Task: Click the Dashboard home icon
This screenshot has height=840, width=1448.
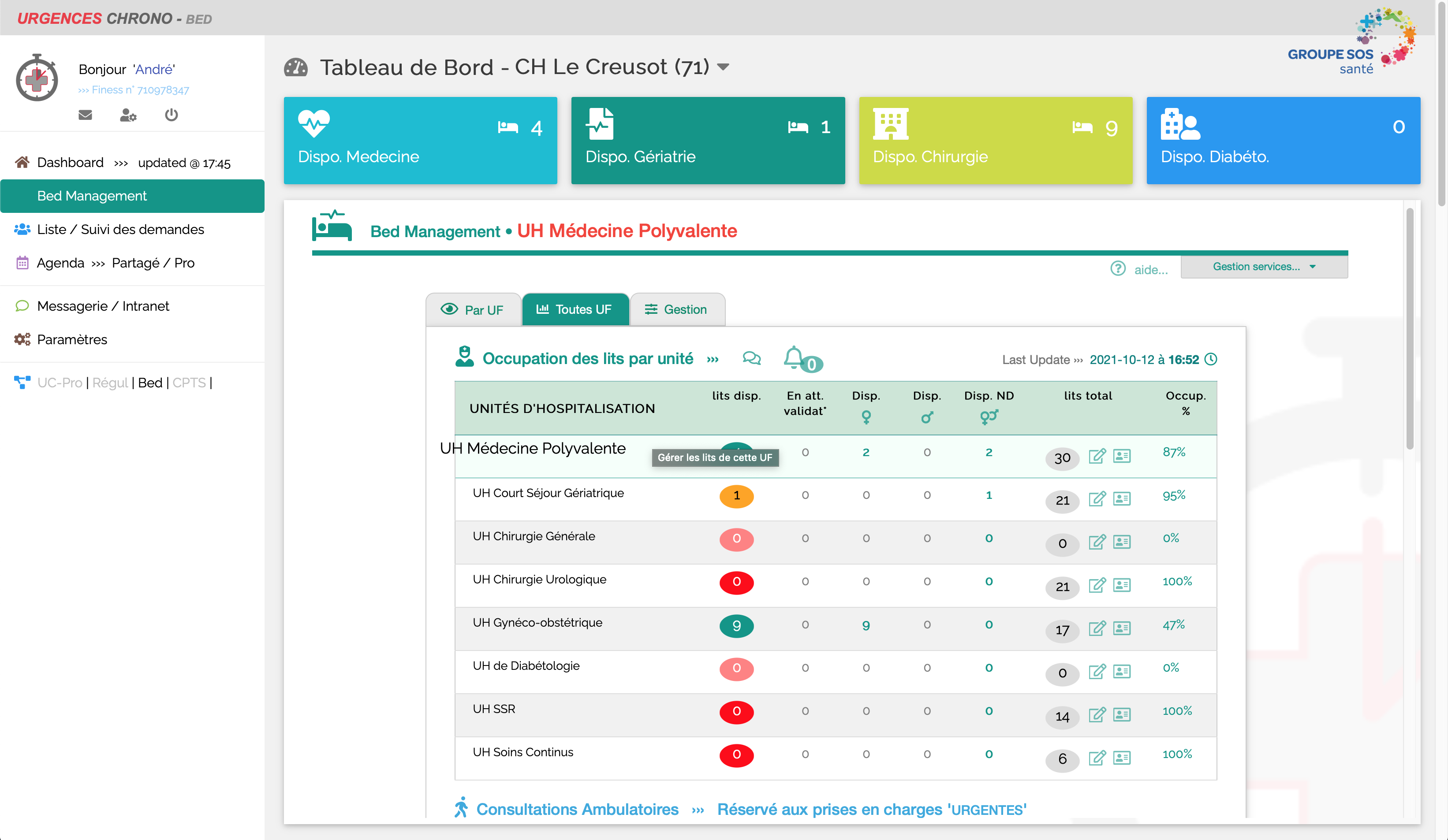Action: click(22, 163)
